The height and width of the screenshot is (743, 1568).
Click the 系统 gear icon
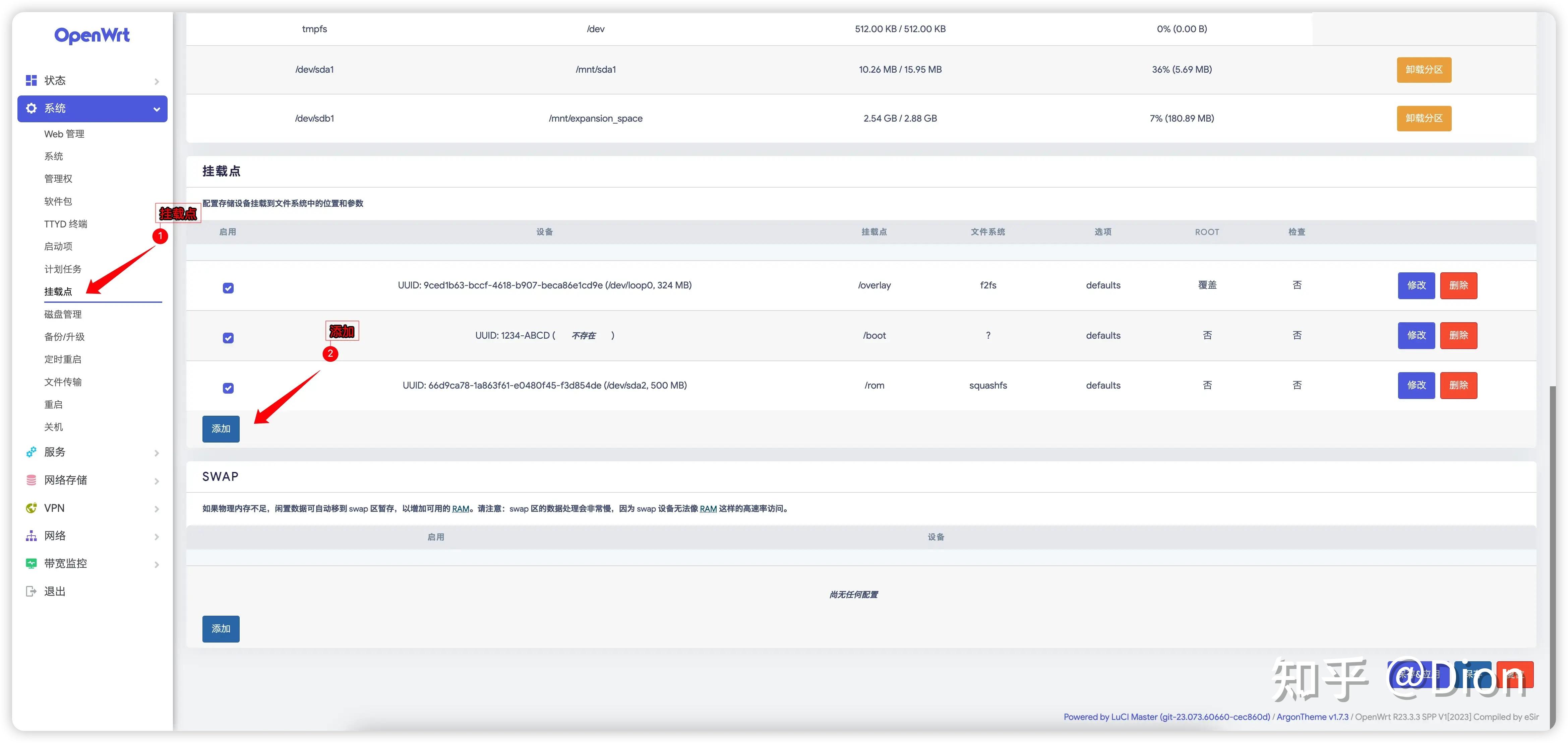pos(31,108)
